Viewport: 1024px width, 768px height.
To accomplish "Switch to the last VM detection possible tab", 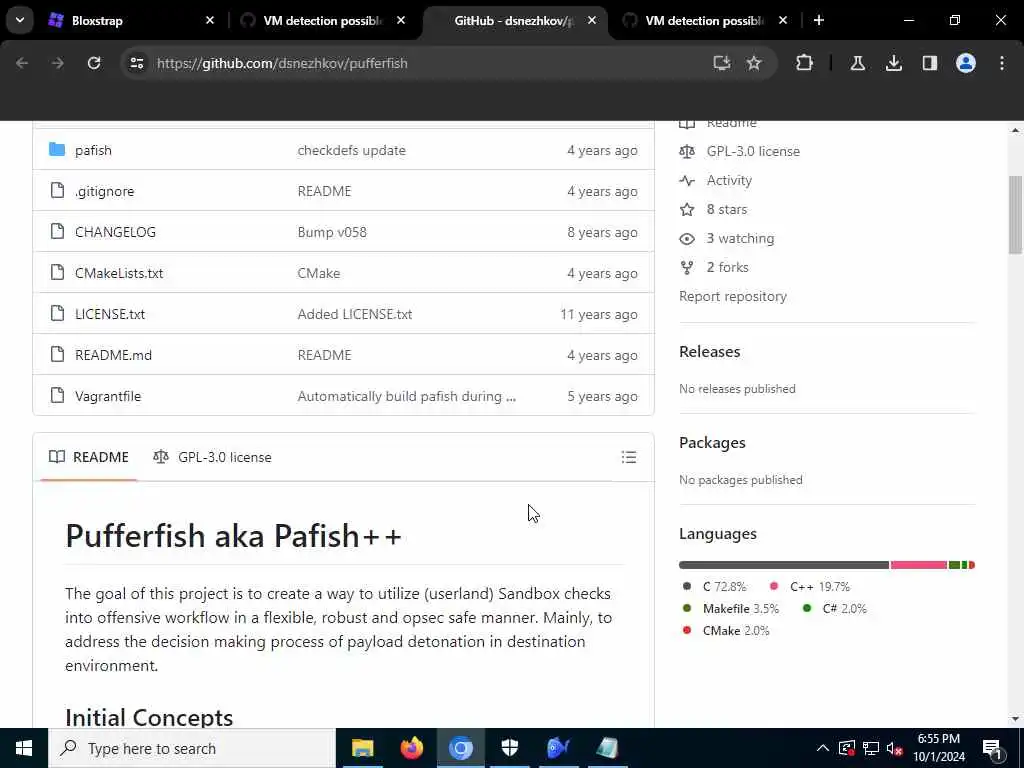I will click(705, 20).
